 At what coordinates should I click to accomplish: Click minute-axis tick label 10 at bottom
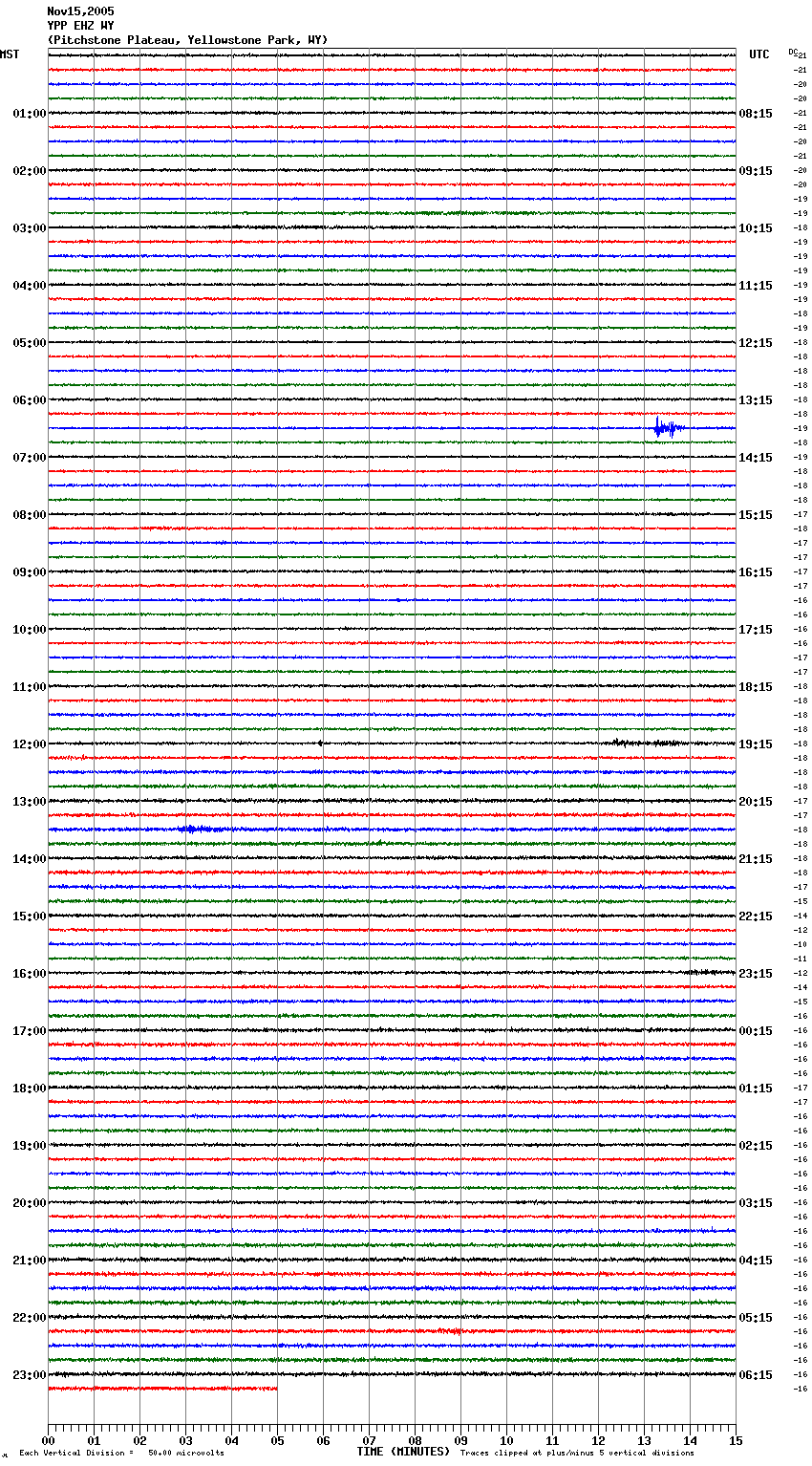tap(506, 1440)
